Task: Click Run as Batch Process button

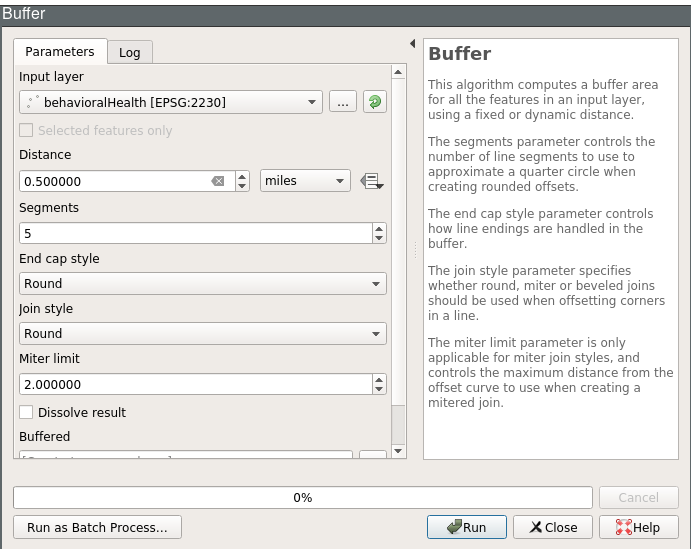Action: point(97,527)
